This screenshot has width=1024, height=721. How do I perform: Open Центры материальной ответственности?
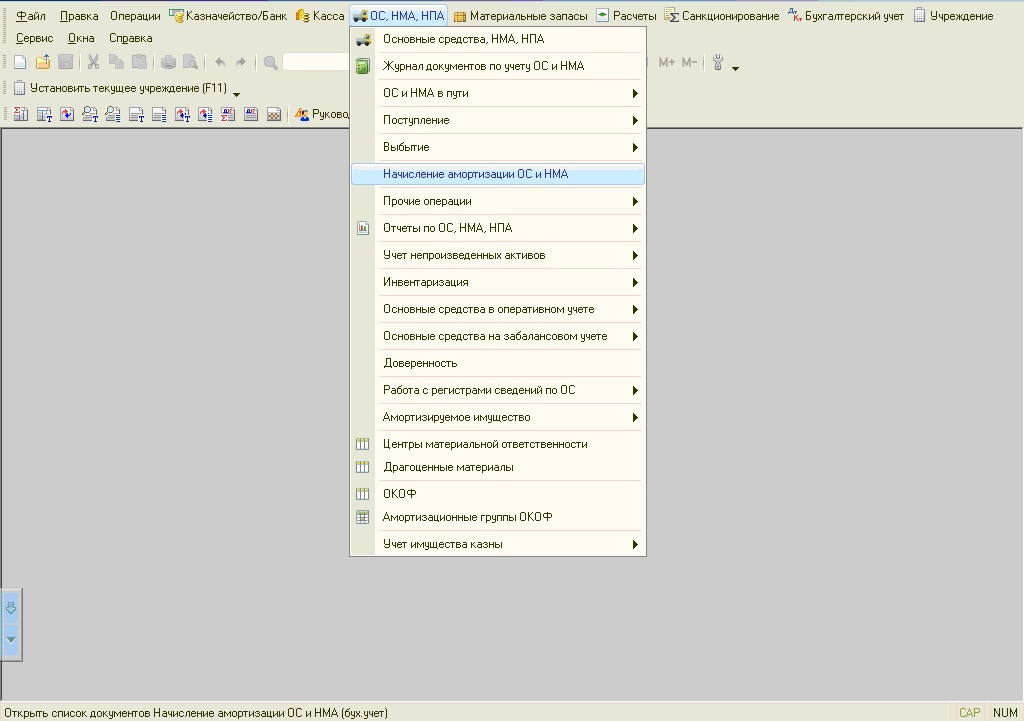click(498, 444)
